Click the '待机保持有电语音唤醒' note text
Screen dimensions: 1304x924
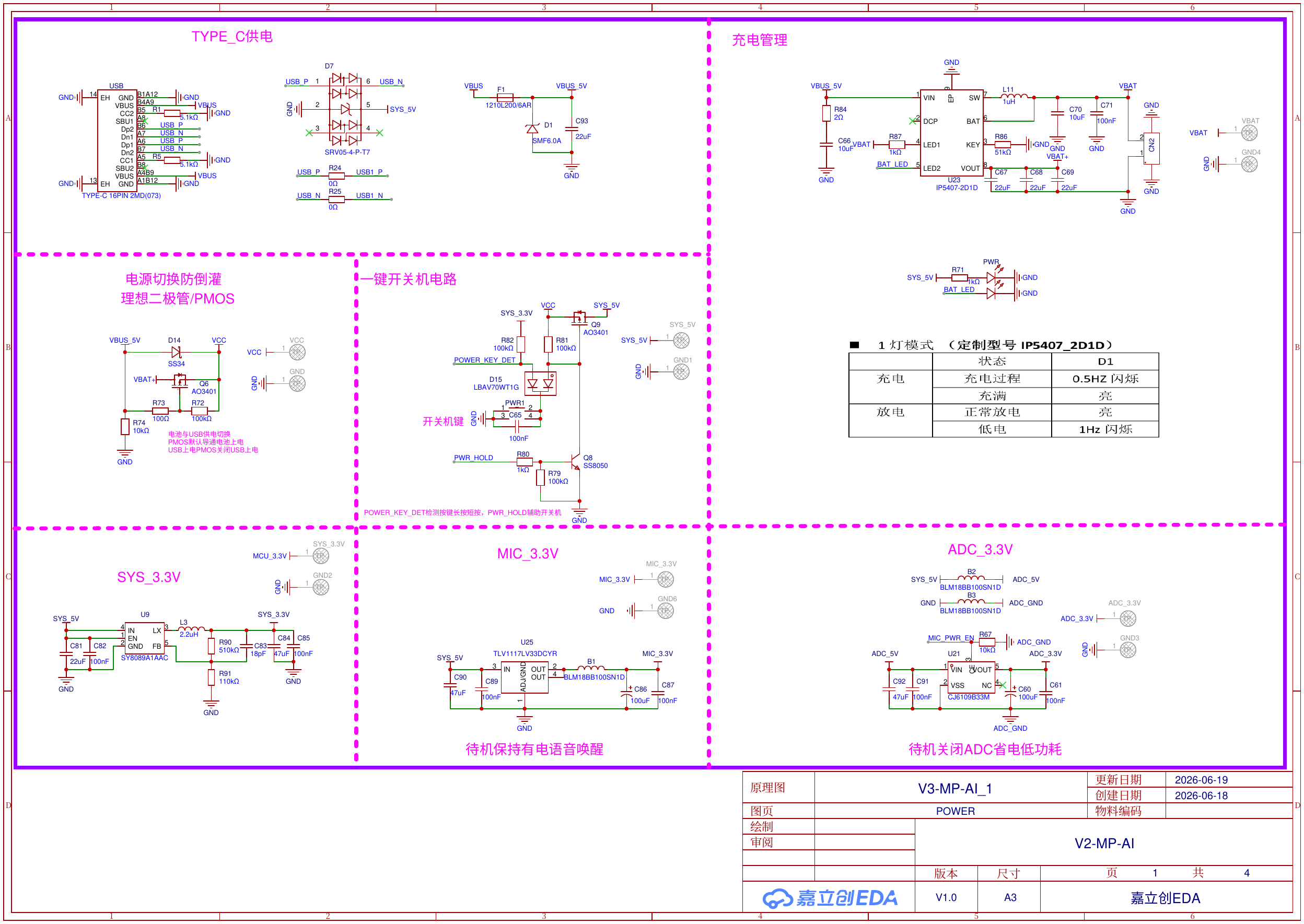click(535, 750)
